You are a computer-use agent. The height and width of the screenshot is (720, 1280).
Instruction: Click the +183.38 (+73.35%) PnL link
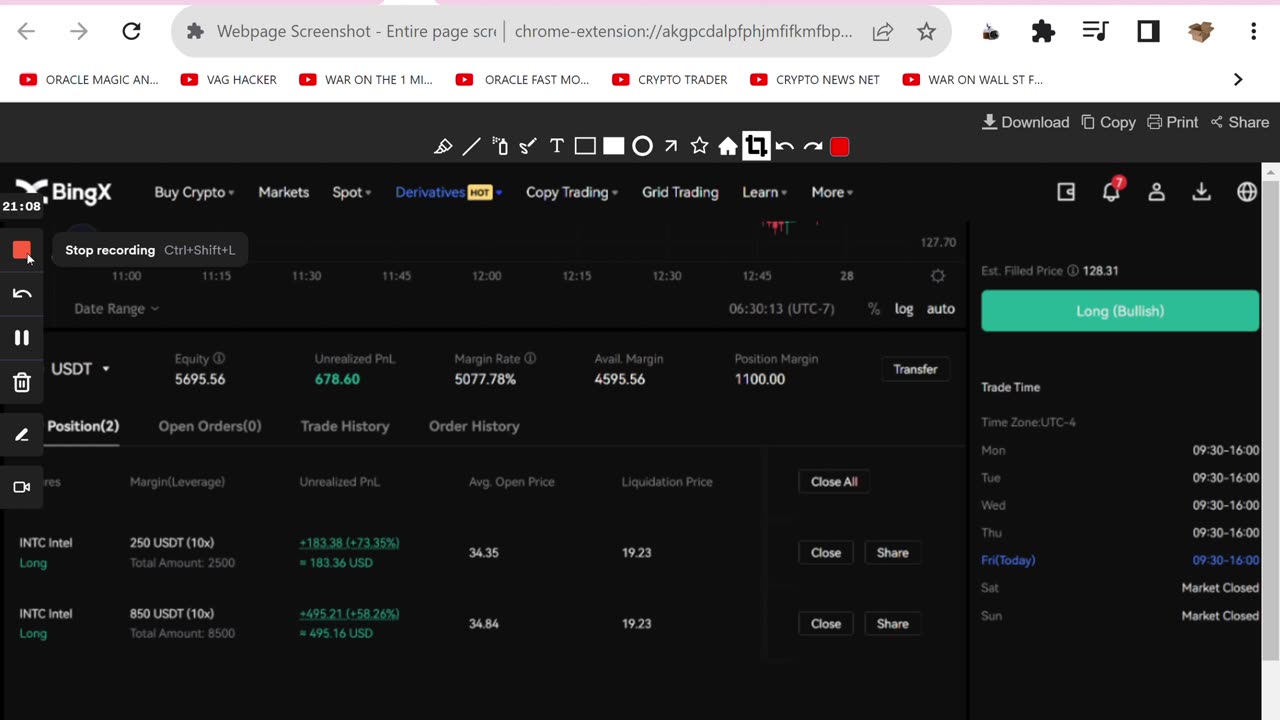click(349, 543)
